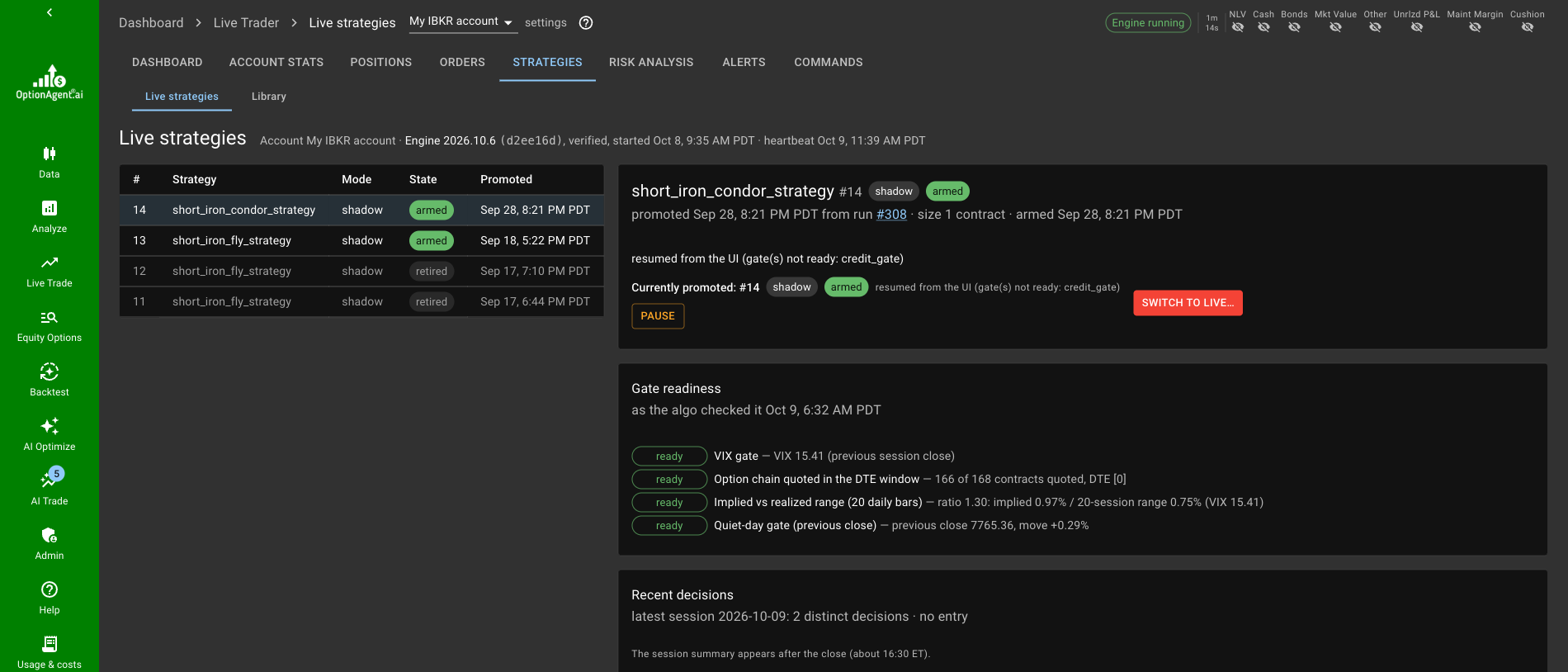Go to Live Trade in the sidebar
This screenshot has height=672, width=1568.
point(50,271)
